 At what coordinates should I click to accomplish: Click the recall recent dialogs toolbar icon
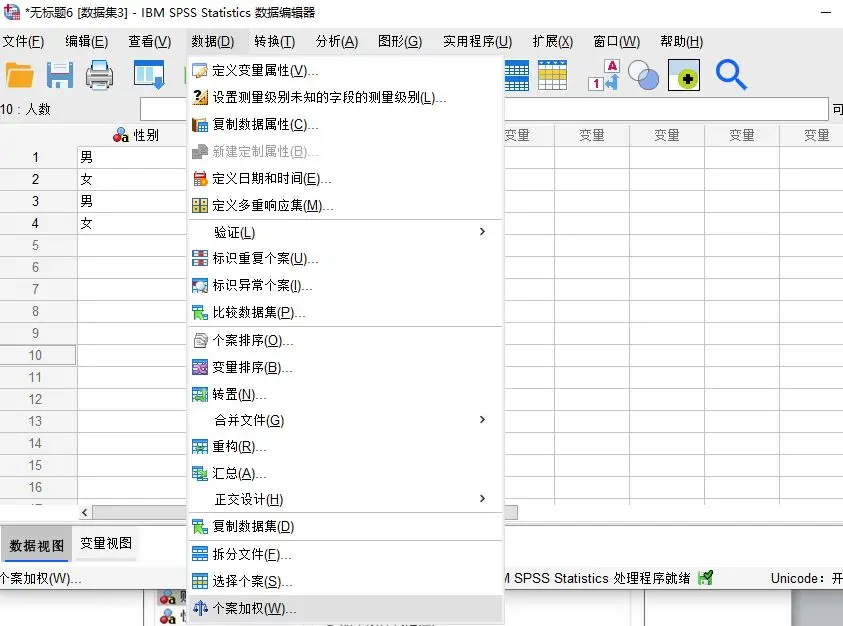(x=149, y=75)
